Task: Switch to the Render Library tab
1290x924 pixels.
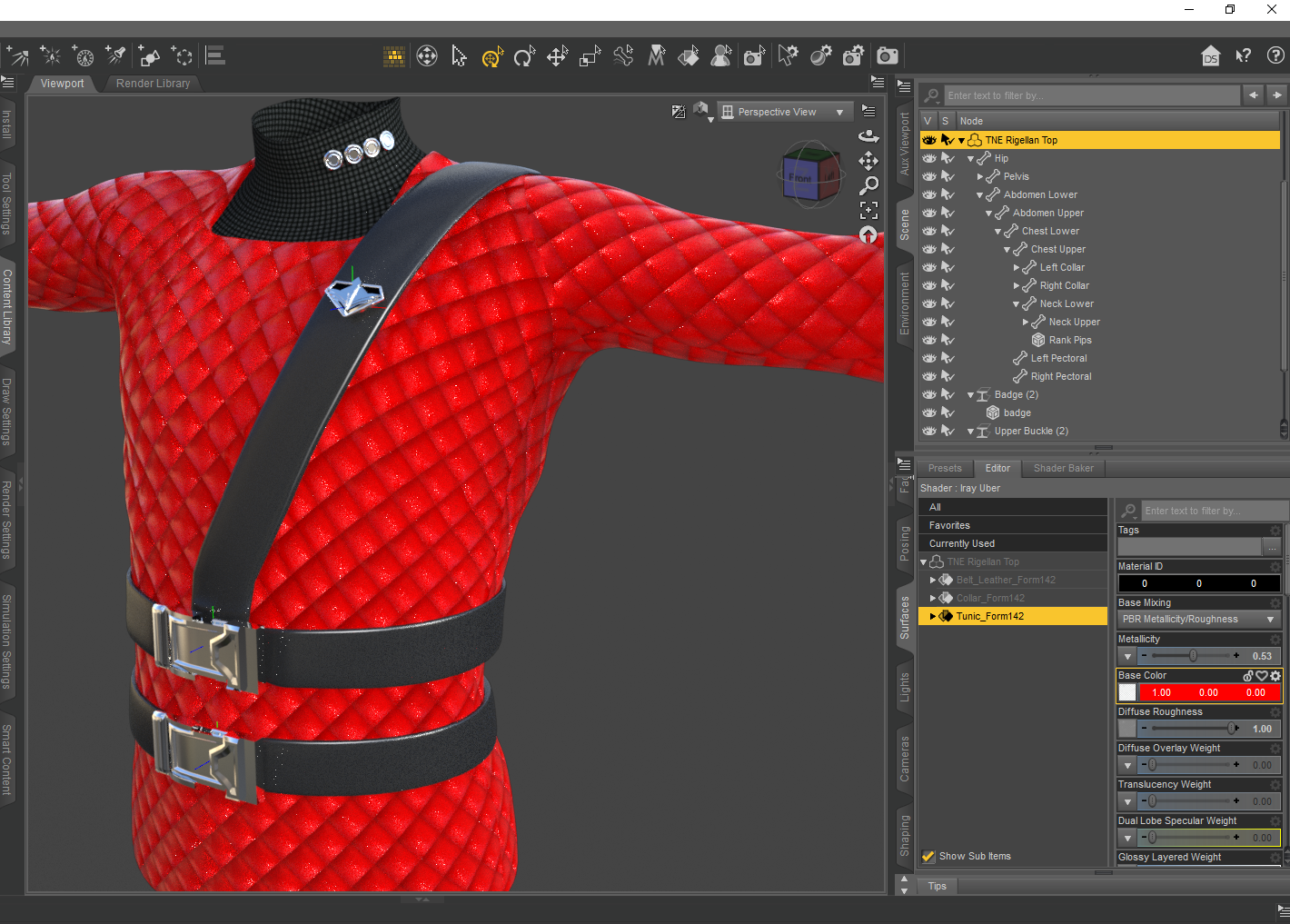Action: pos(153,83)
